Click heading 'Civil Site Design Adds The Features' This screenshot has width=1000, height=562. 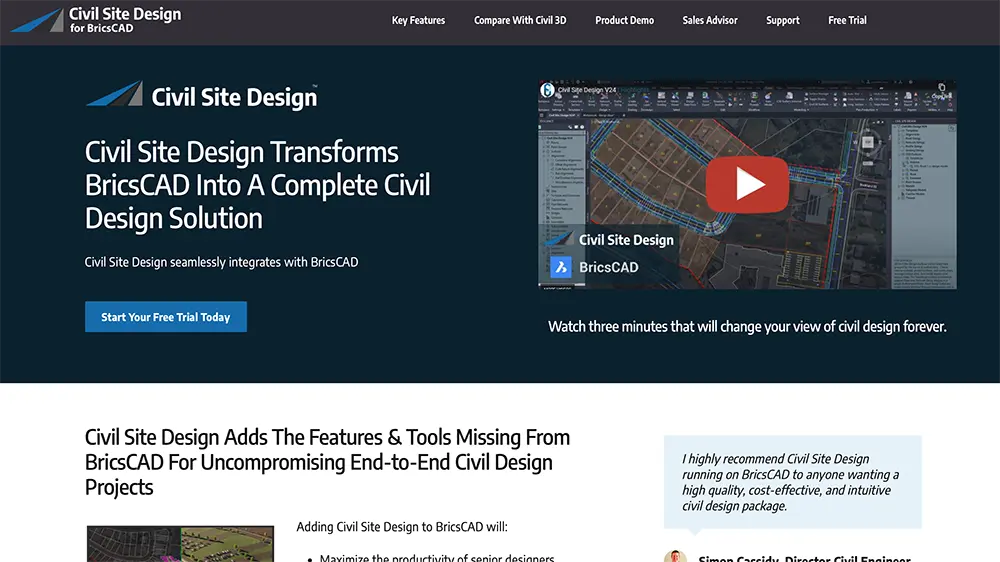click(327, 462)
